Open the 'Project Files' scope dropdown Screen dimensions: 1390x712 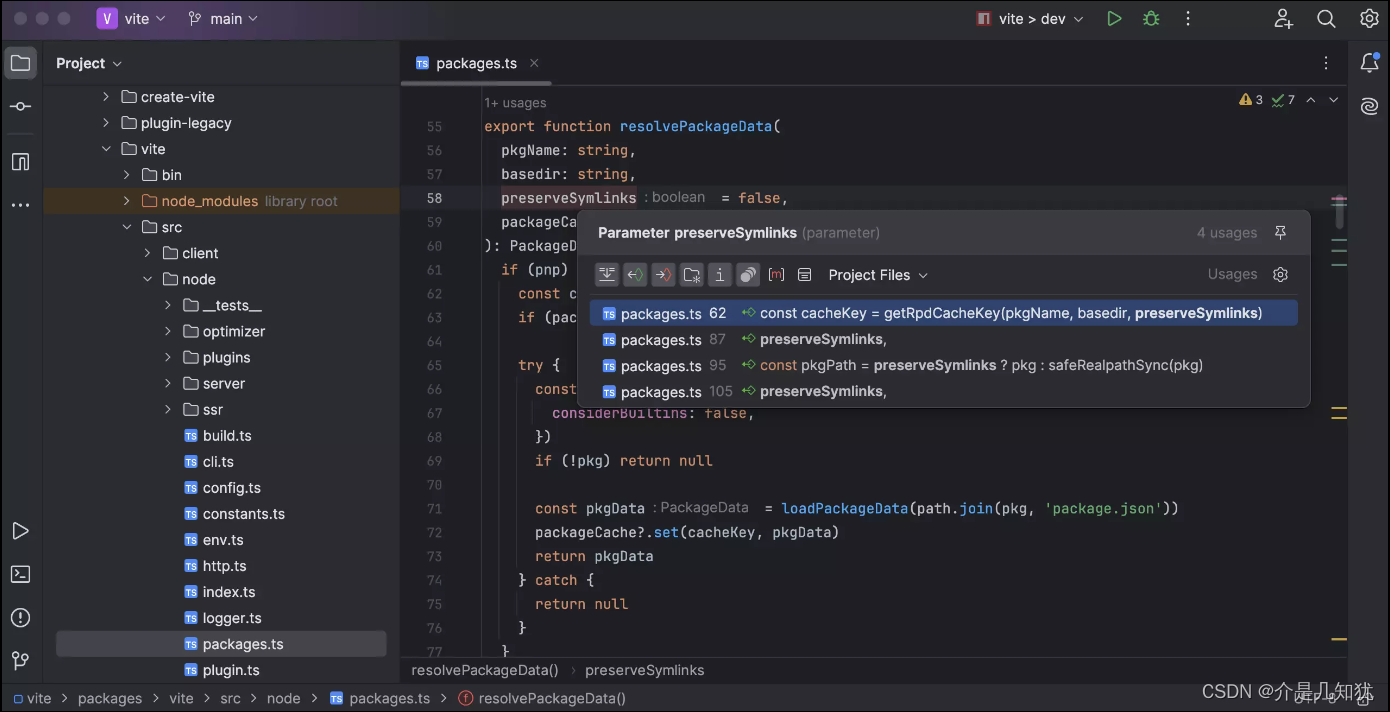(878, 275)
